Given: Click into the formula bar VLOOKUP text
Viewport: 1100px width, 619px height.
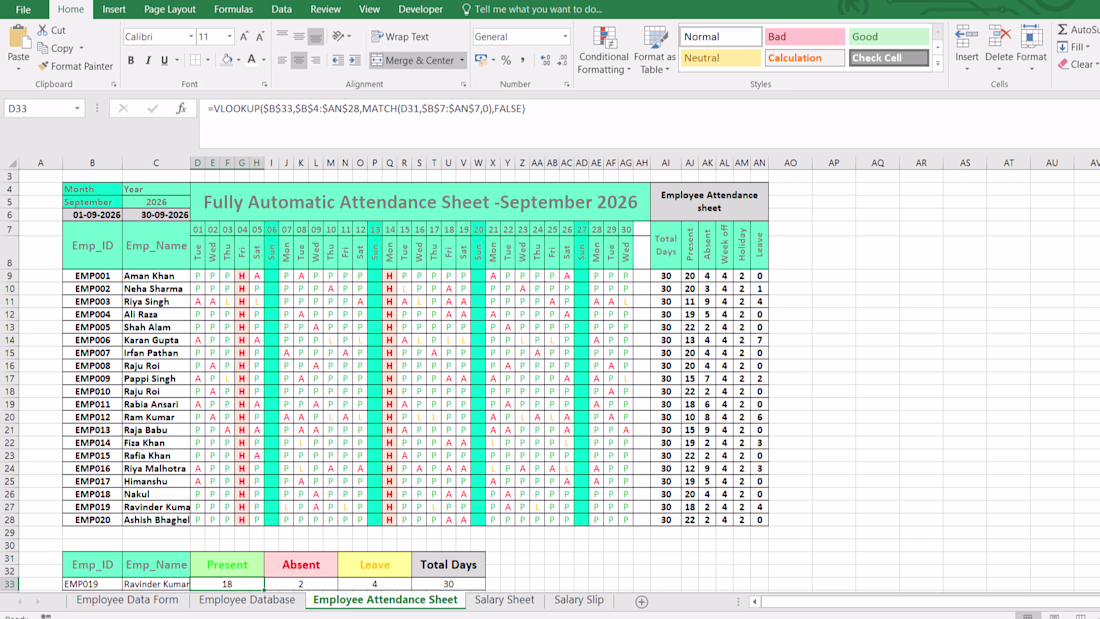Looking at the screenshot, I should 366,109.
